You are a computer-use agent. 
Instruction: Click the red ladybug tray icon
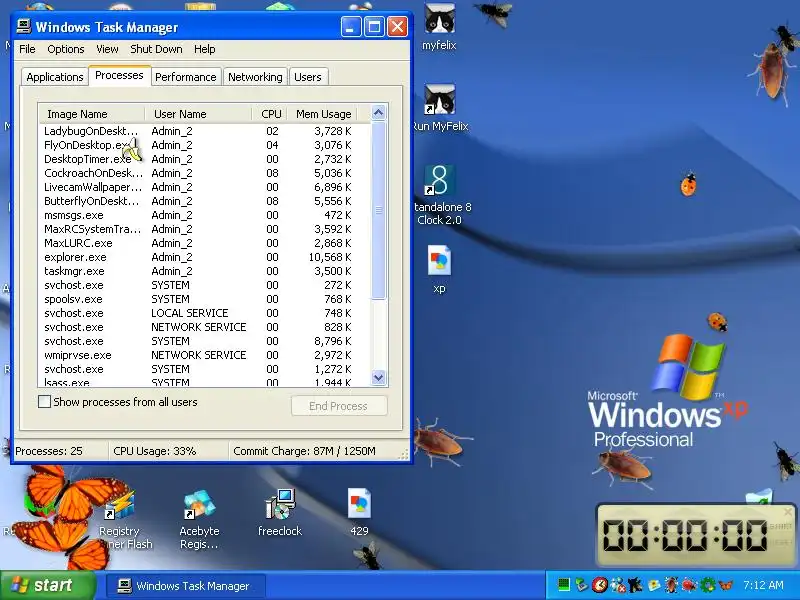pyautogui.click(x=690, y=585)
